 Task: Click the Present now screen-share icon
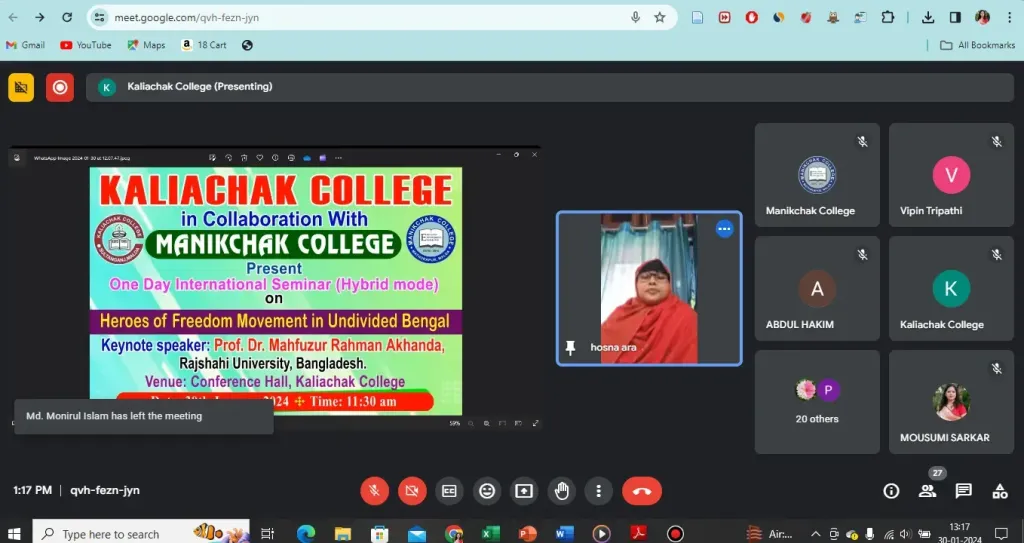524,491
